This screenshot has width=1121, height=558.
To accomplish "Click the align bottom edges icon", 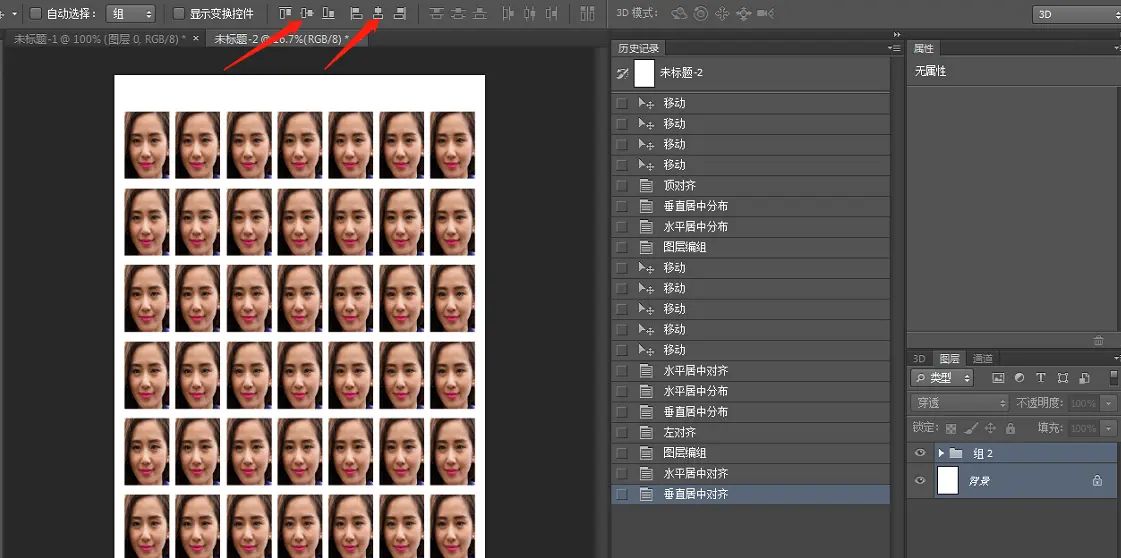I will point(328,14).
